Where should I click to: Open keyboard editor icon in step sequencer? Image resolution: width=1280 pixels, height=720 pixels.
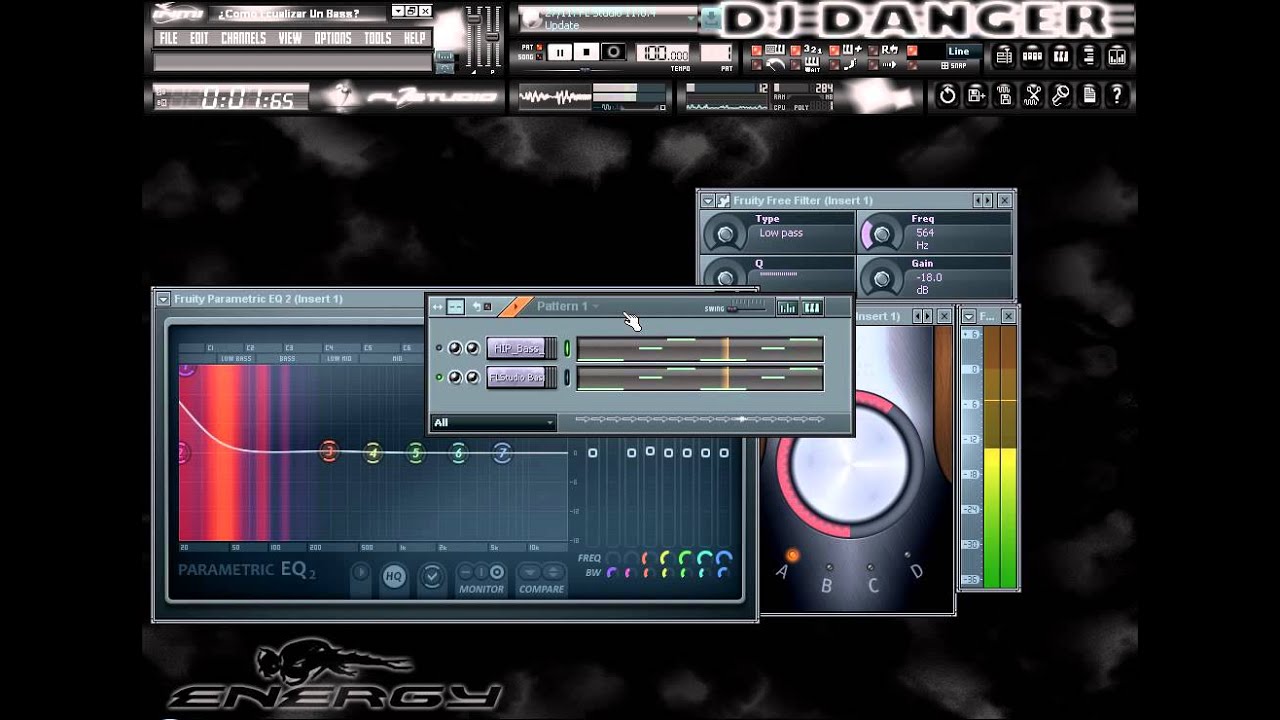tap(812, 307)
